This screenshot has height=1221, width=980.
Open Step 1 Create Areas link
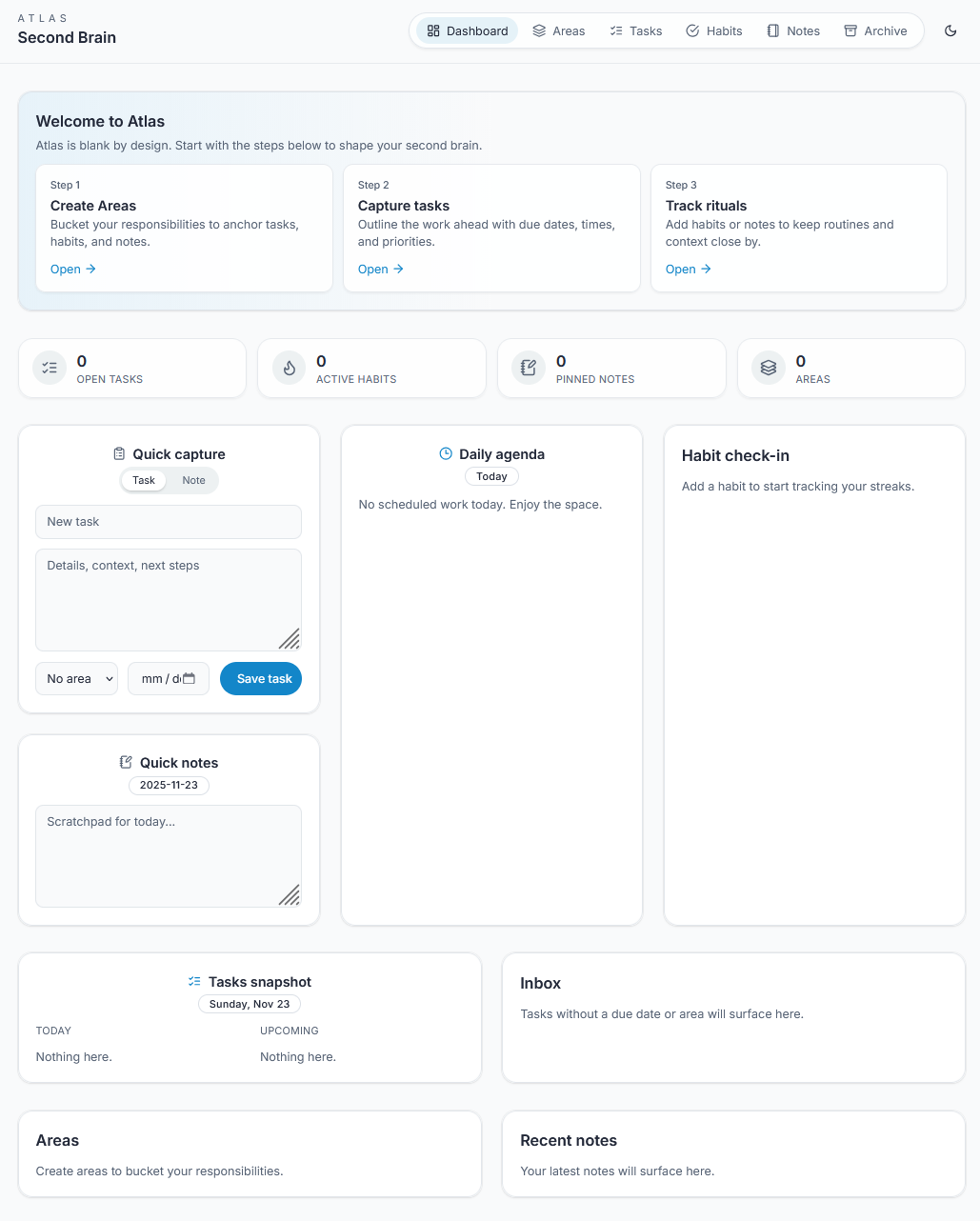click(x=73, y=269)
